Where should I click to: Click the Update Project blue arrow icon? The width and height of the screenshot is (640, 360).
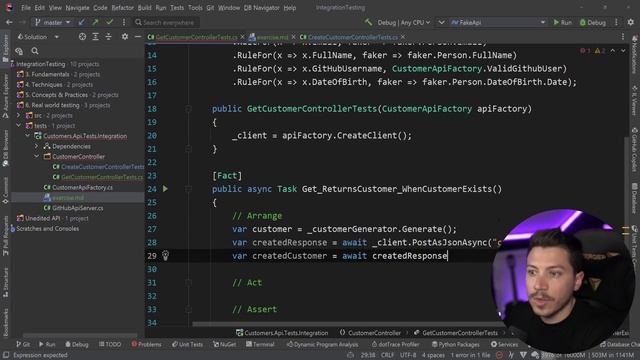point(82,22)
